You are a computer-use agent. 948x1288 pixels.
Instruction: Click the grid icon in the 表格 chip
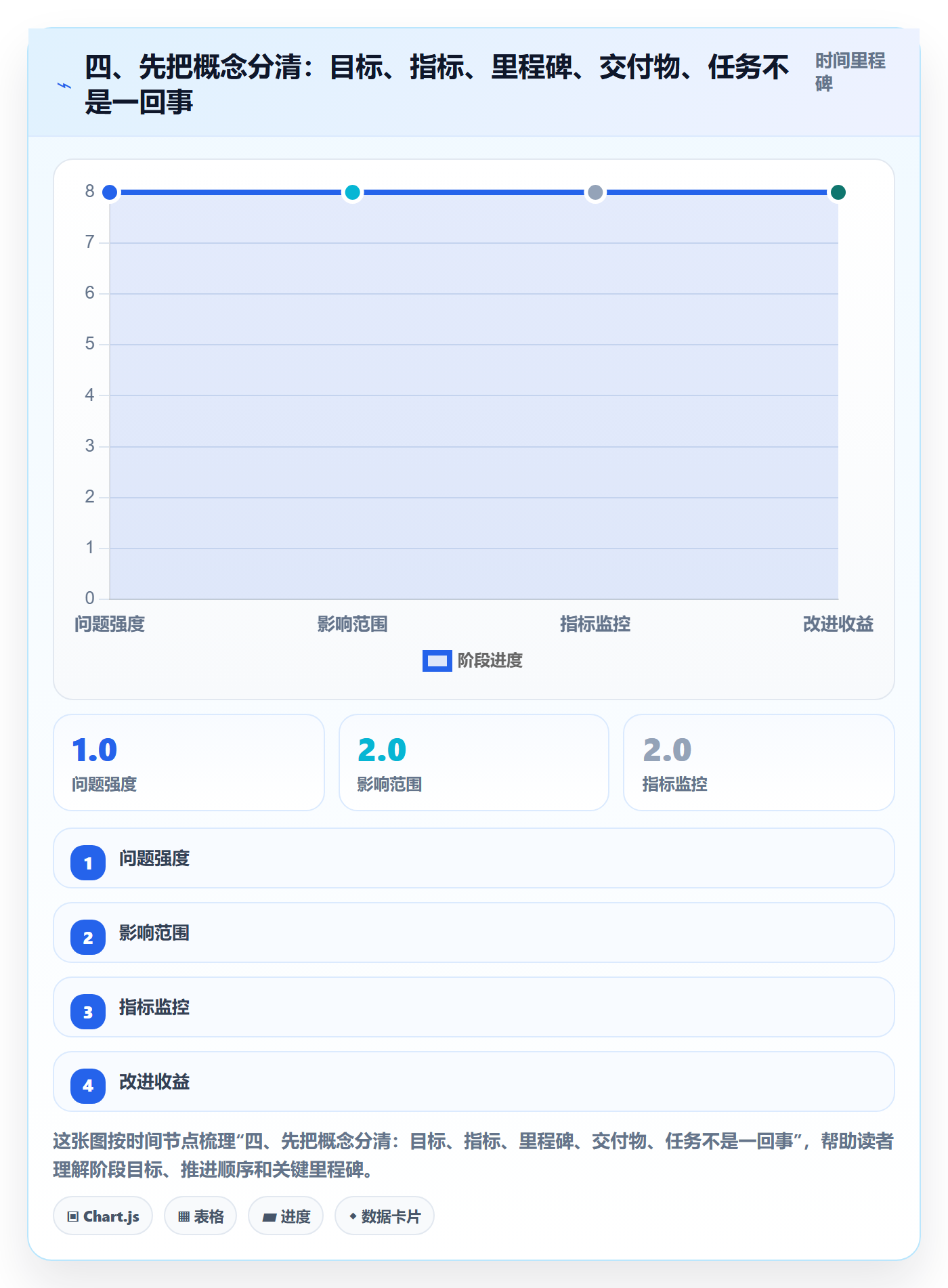[184, 1217]
